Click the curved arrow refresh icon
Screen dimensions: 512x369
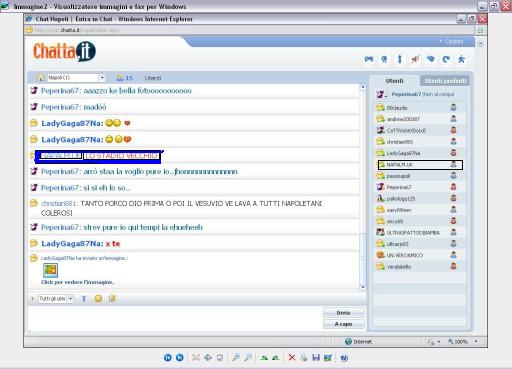[446, 59]
